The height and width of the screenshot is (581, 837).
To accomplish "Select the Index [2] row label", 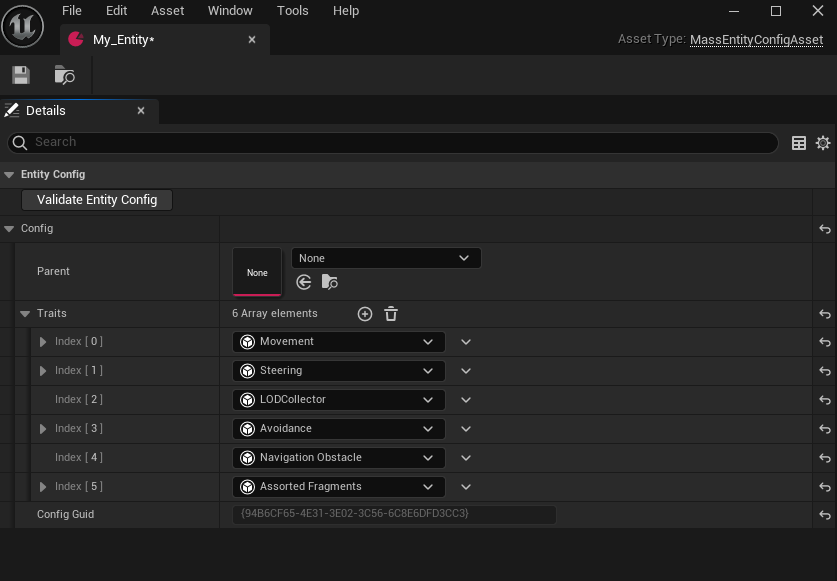I will [78, 399].
